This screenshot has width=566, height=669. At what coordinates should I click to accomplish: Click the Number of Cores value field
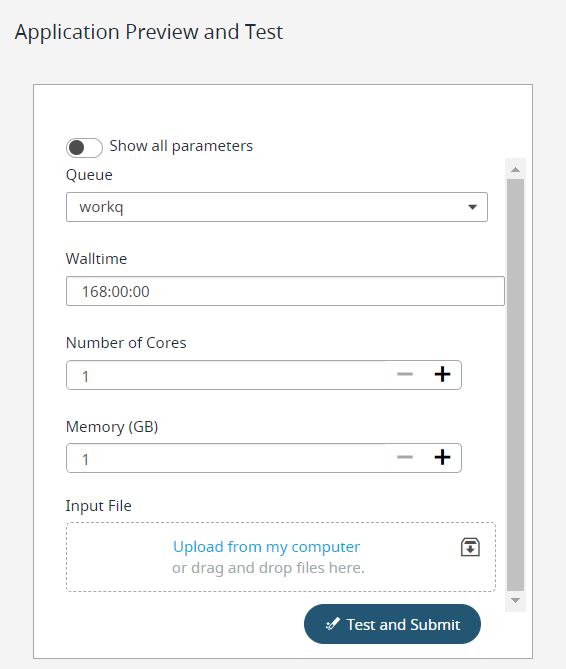click(225, 375)
